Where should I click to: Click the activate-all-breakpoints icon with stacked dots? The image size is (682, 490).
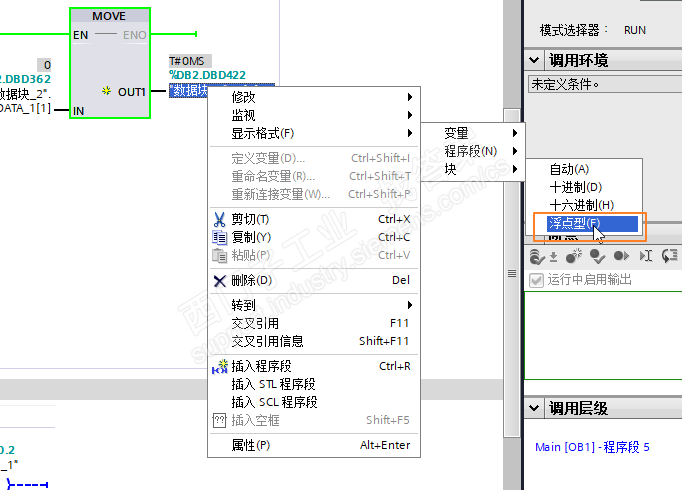537,256
